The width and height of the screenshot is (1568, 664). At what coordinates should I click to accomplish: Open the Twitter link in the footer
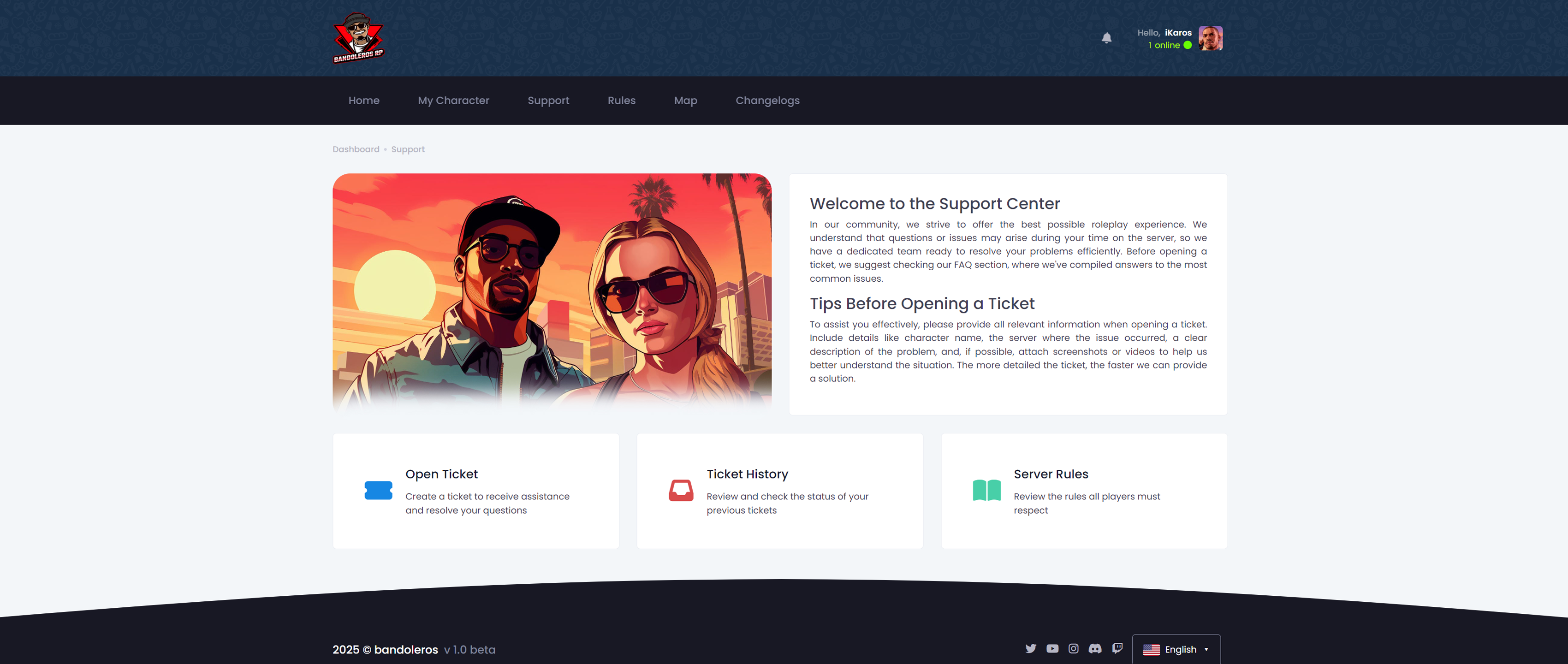pos(1031,648)
